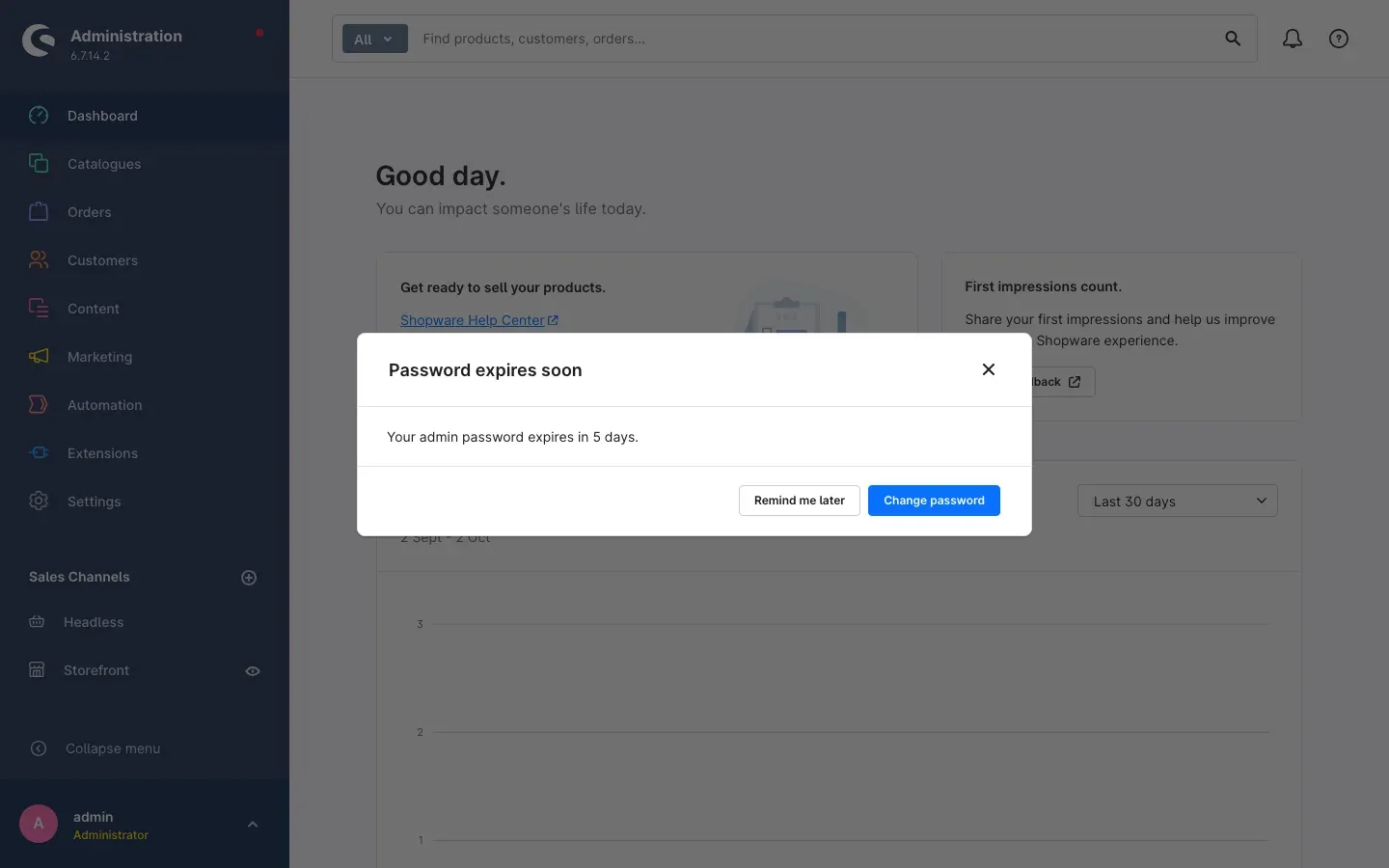This screenshot has width=1389, height=868.
Task: Click the Shopware logo icon
Action: tap(39, 41)
